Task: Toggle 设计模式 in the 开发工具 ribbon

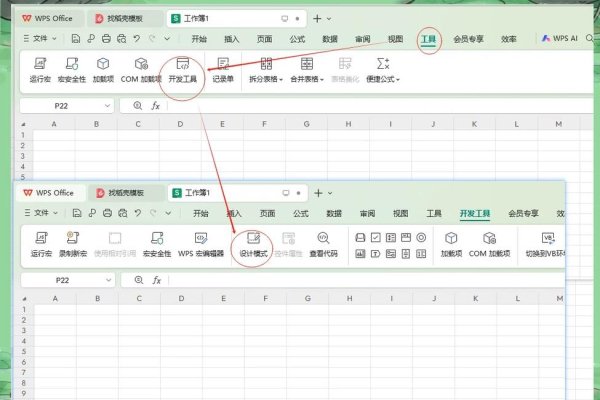Action: click(253, 244)
